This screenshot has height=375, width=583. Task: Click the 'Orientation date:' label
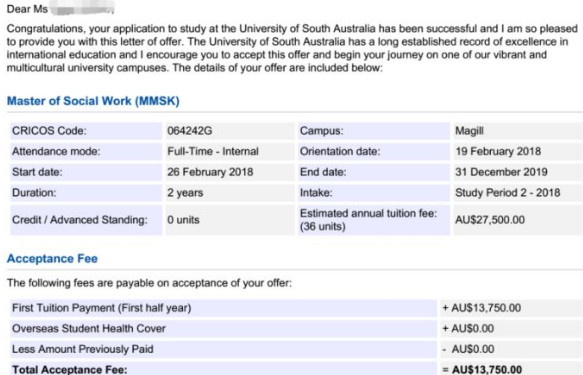[x=340, y=152]
